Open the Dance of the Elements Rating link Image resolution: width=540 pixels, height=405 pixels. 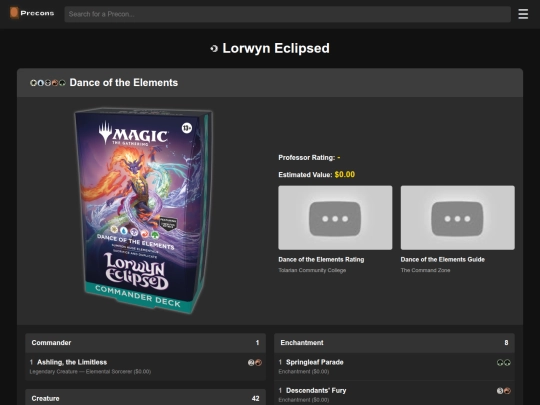[x=321, y=259]
